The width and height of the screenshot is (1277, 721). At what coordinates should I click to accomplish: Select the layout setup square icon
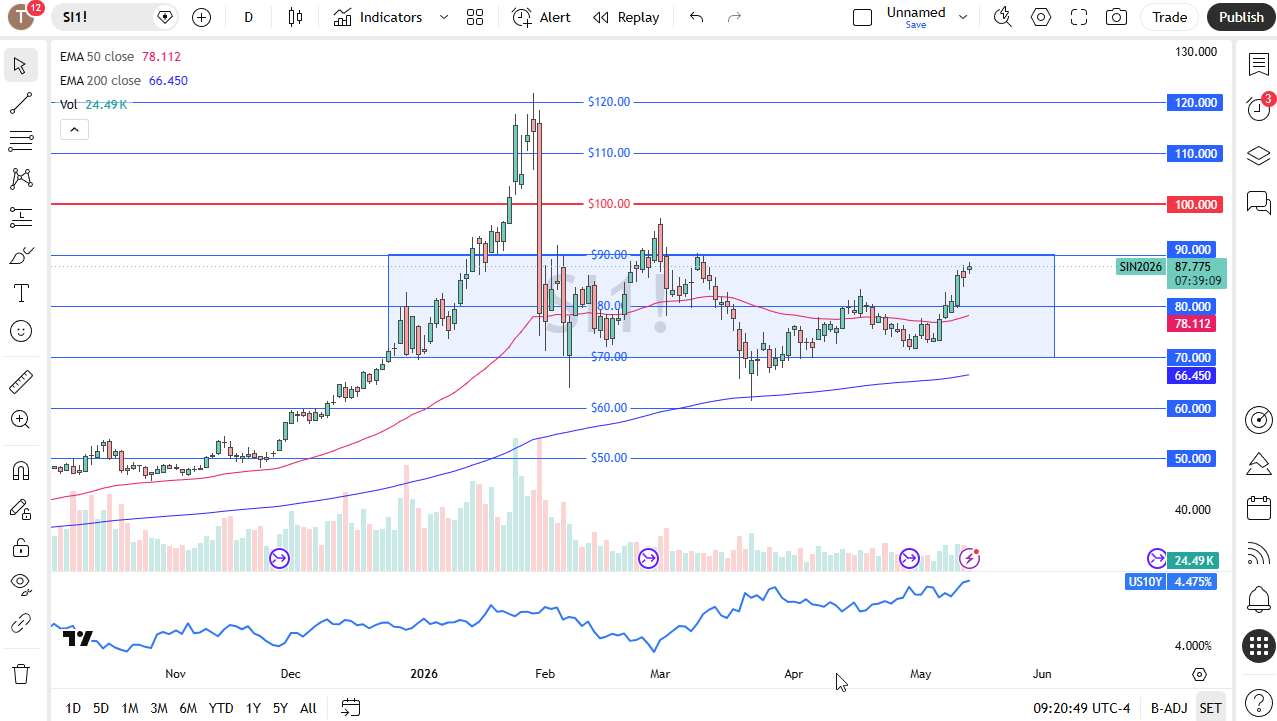tap(862, 17)
